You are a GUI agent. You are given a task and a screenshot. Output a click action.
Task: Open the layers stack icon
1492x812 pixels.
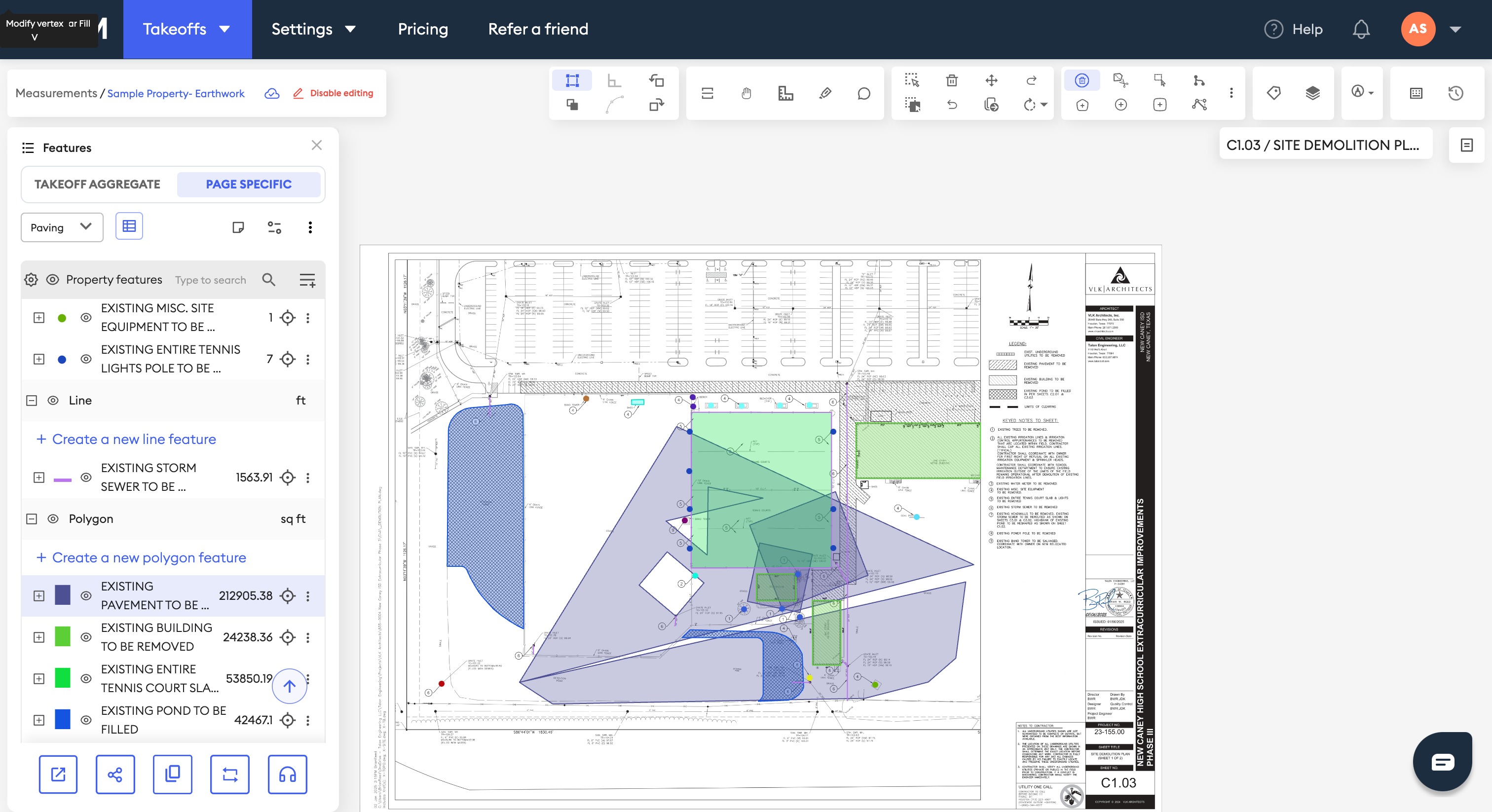click(1312, 93)
